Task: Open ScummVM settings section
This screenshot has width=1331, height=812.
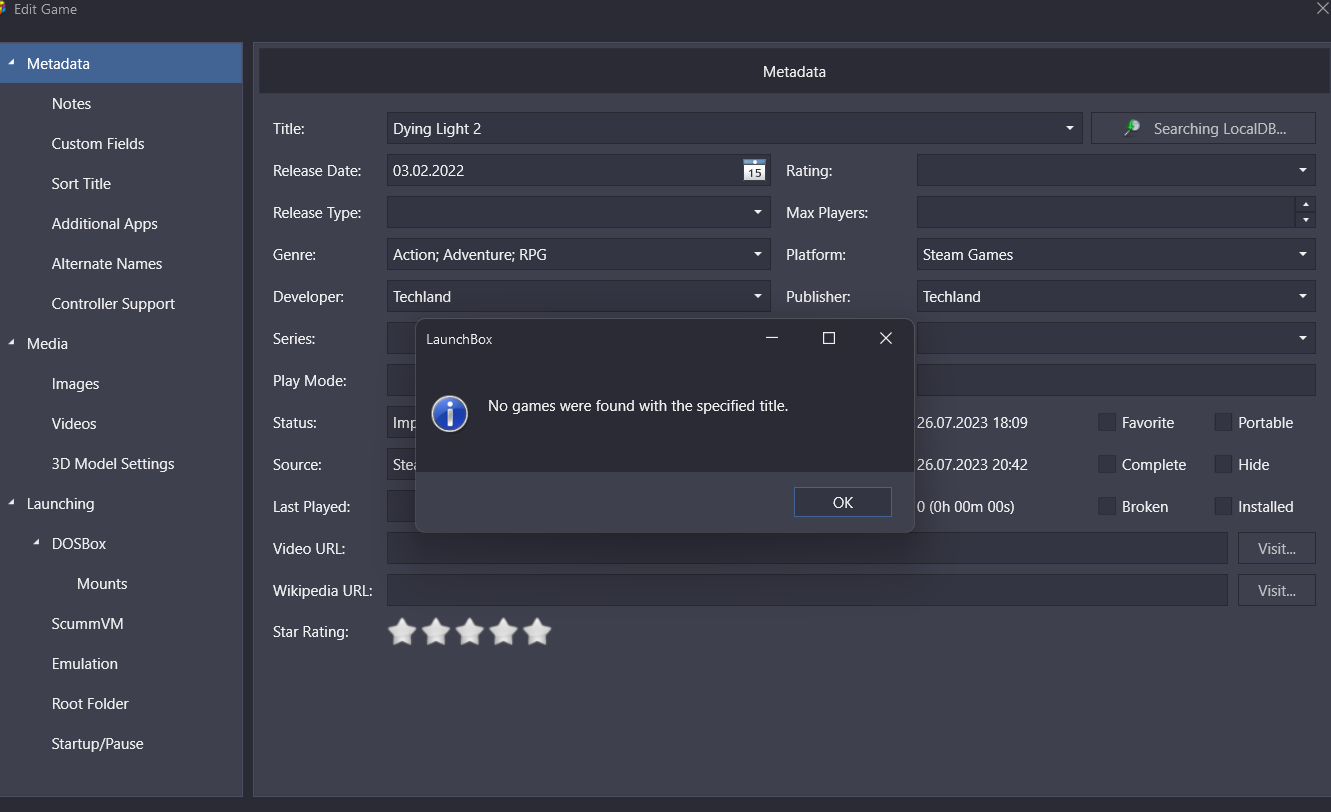Action: click(88, 623)
